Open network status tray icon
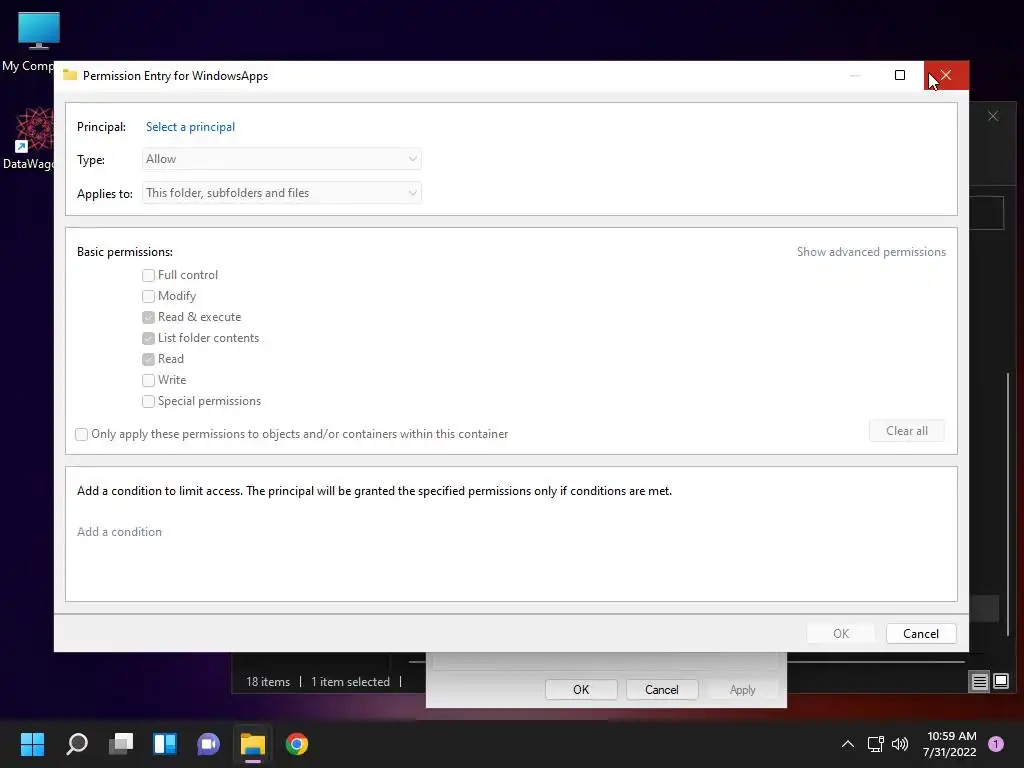 [875, 744]
